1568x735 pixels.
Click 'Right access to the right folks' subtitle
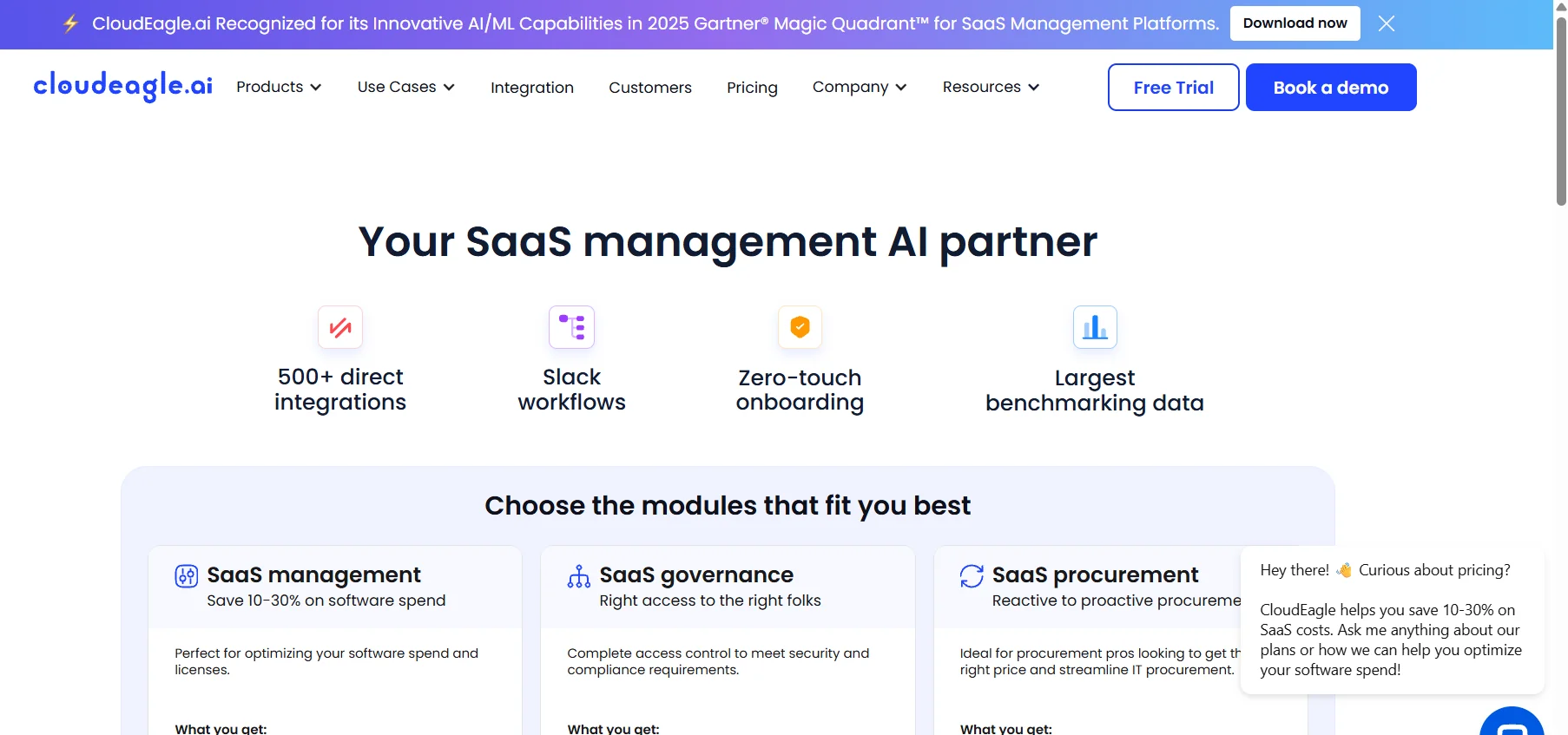tap(710, 600)
